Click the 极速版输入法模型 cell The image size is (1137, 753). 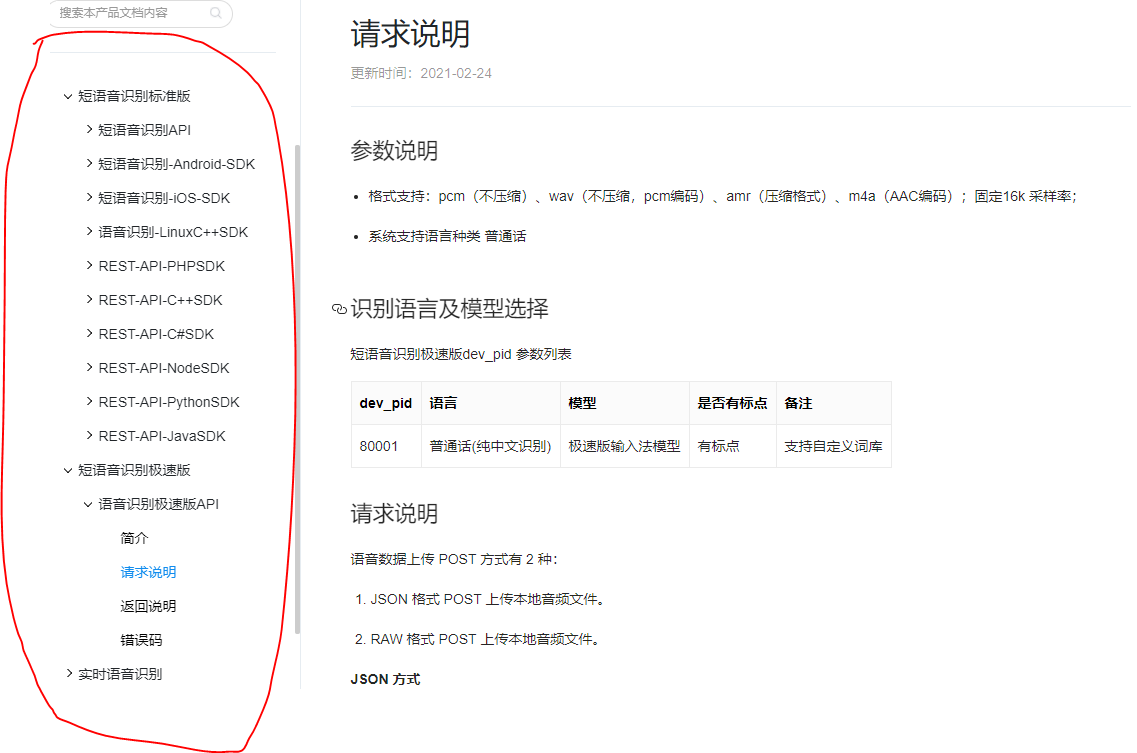click(624, 446)
